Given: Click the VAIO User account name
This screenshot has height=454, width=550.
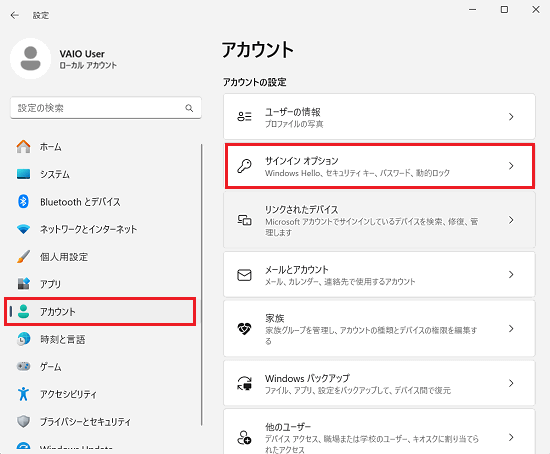Looking at the screenshot, I should click(x=82, y=54).
